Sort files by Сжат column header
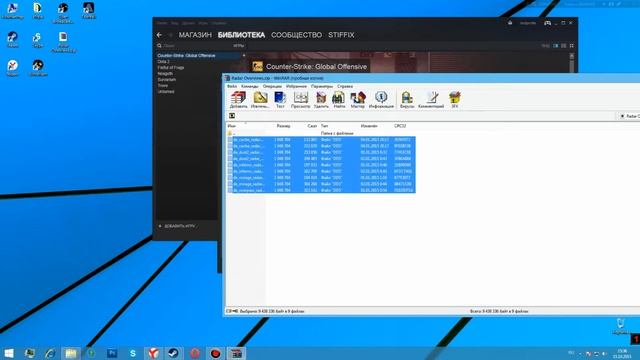Image resolution: width=640 pixels, height=360 pixels. 312,126
